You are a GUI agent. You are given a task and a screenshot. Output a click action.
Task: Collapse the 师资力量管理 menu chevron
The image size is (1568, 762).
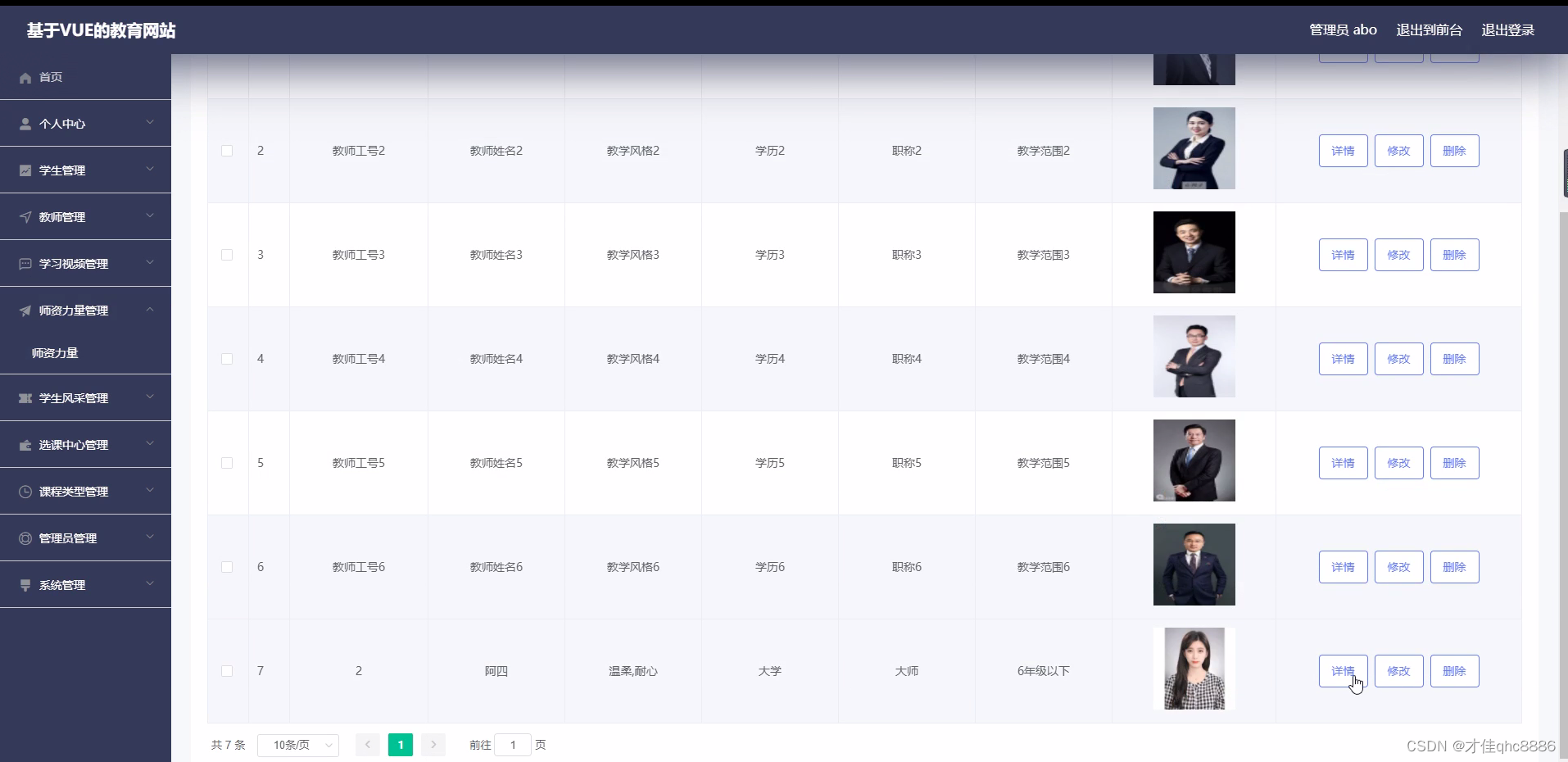150,310
